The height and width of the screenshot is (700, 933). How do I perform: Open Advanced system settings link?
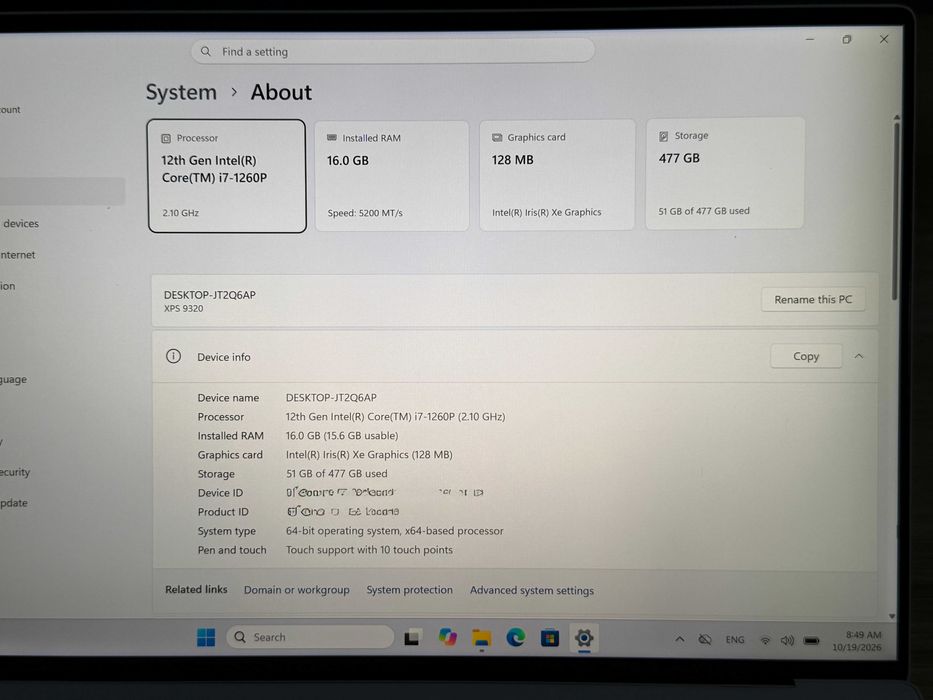click(532, 590)
